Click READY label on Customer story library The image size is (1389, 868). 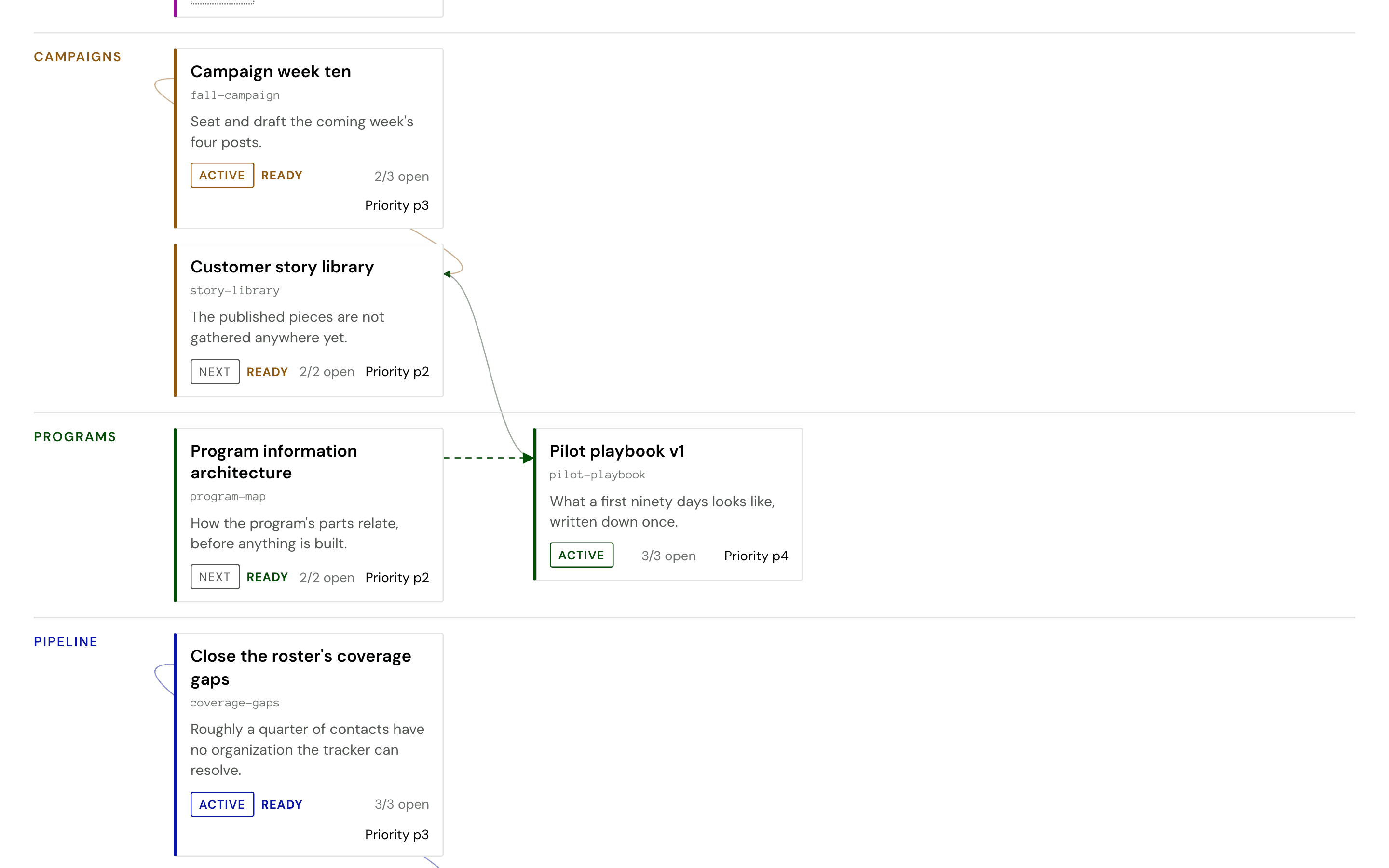pyautogui.click(x=267, y=372)
